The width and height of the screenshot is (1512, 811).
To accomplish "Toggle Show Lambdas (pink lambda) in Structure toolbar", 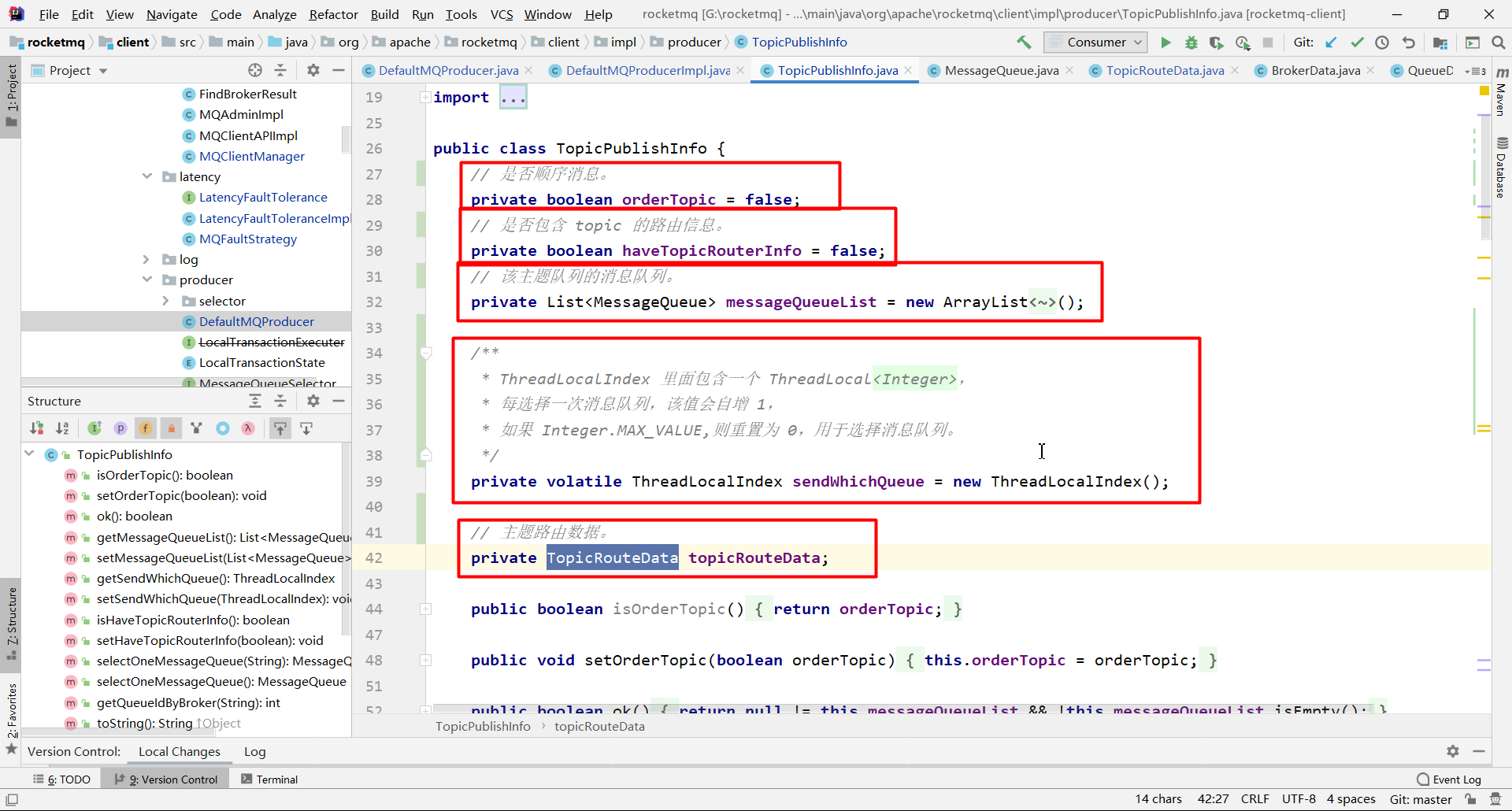I will coord(248,428).
